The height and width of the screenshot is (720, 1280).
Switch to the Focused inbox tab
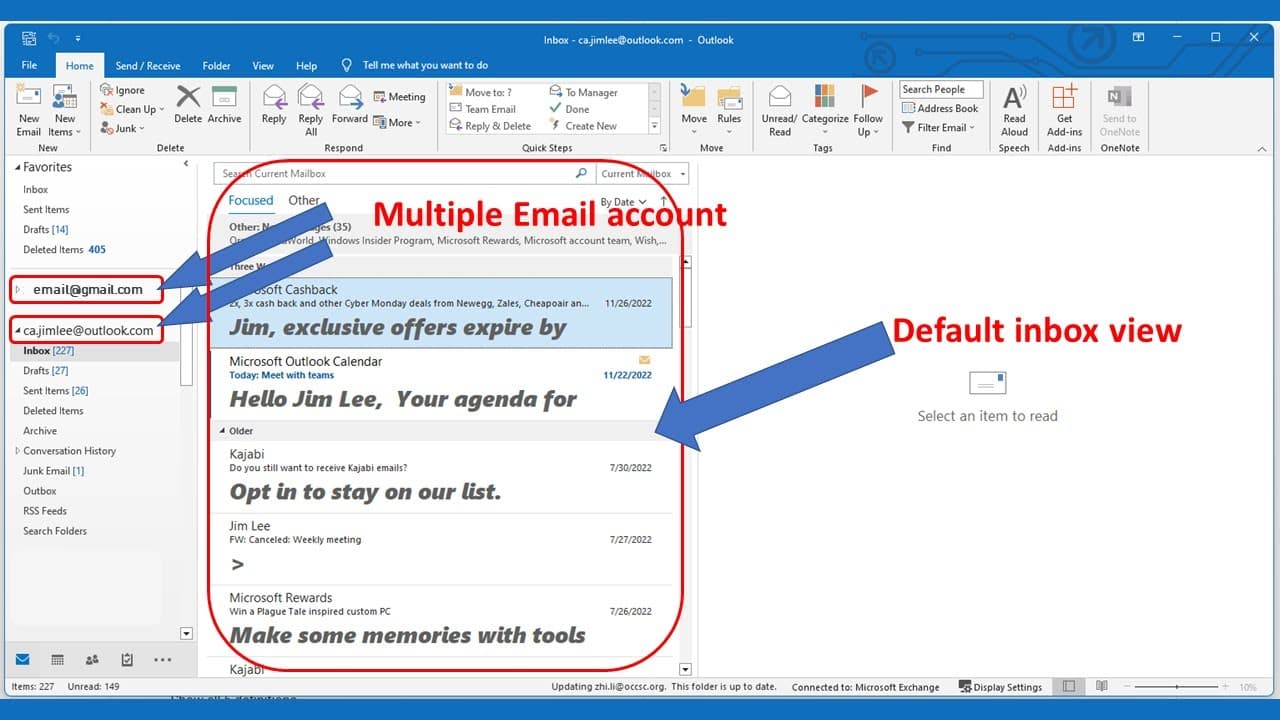[251, 201]
